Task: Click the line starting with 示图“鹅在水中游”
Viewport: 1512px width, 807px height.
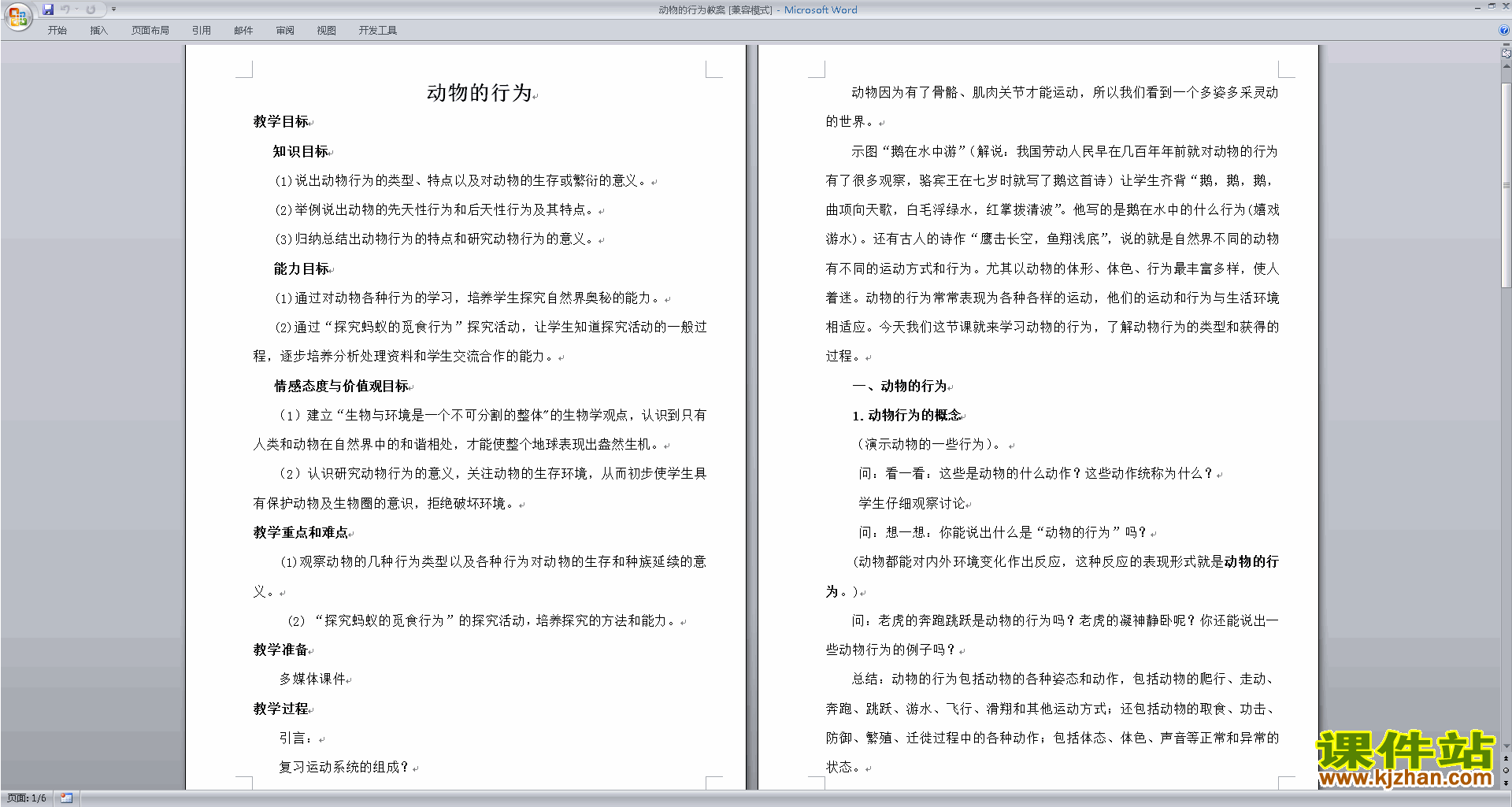Action: click(x=1065, y=151)
